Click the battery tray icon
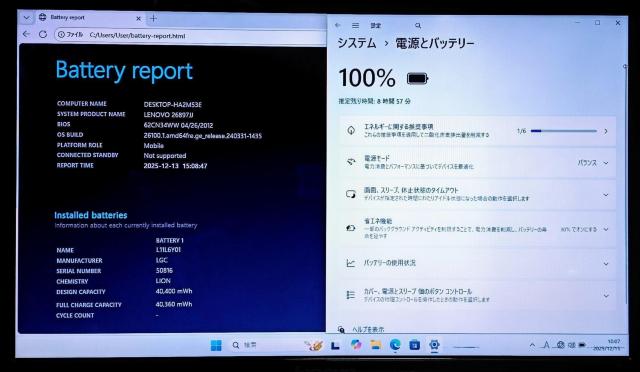 click(582, 345)
